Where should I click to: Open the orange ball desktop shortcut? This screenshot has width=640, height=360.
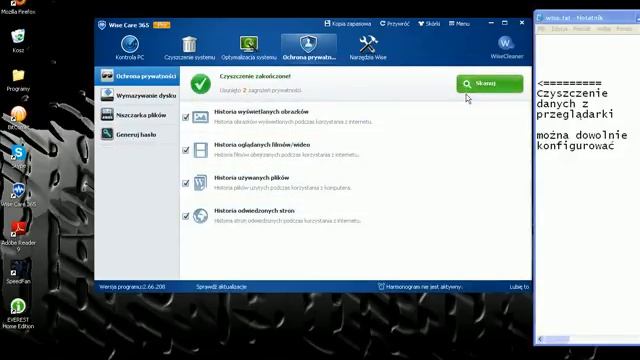click(18, 118)
